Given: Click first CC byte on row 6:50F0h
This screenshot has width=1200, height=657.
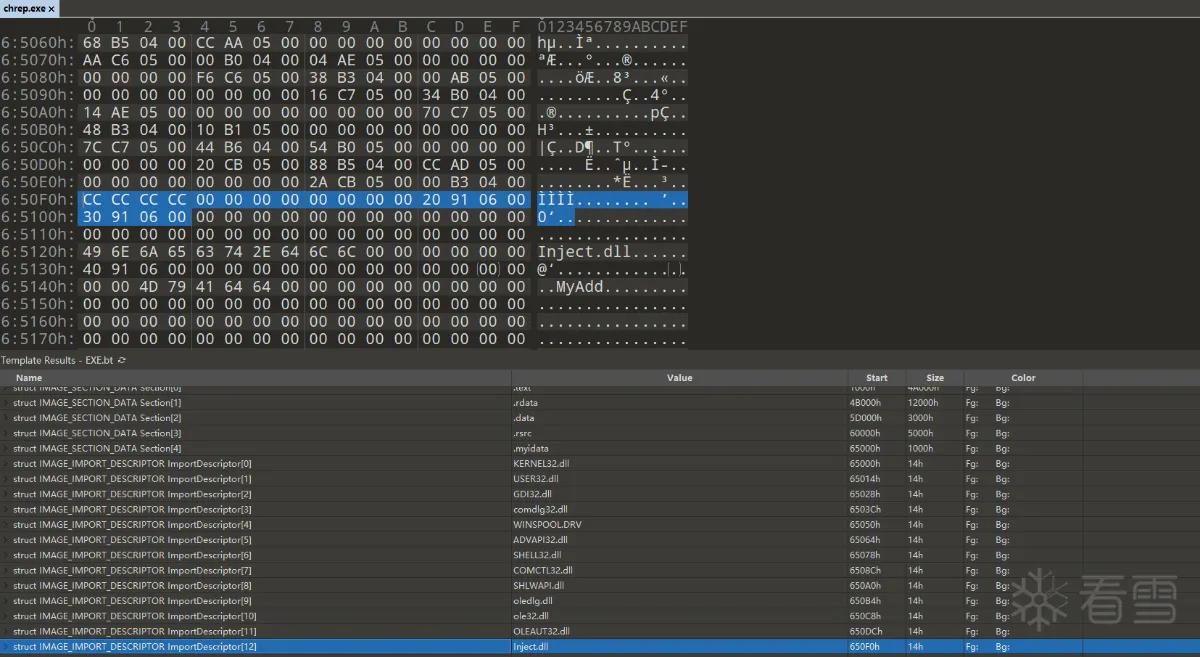Looking at the screenshot, I should coord(92,200).
